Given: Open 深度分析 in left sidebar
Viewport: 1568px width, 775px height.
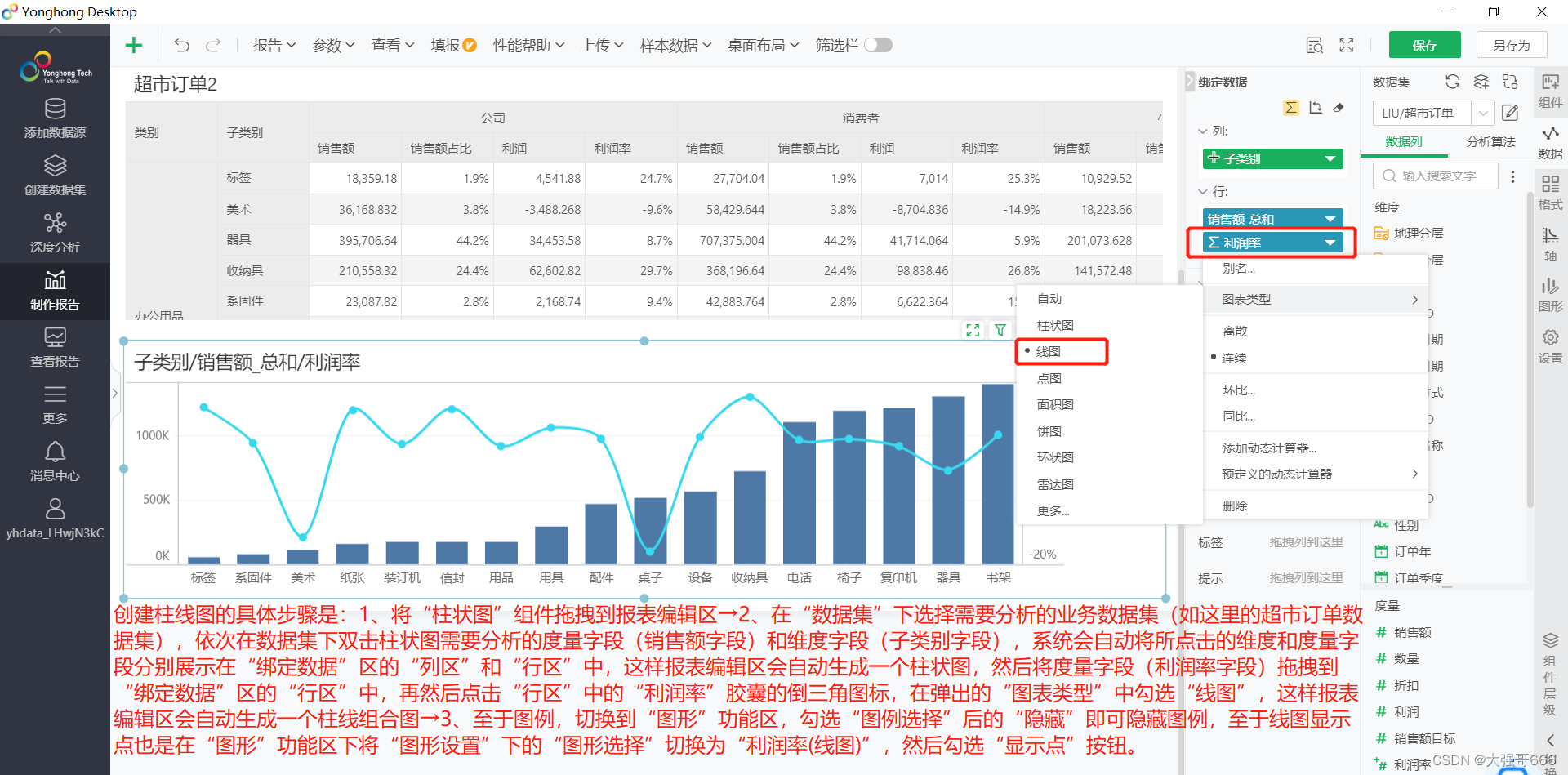Looking at the screenshot, I should [55, 234].
